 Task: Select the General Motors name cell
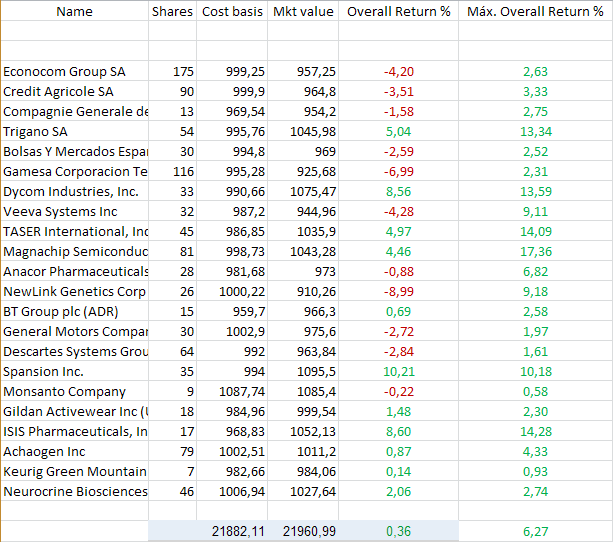point(75,331)
